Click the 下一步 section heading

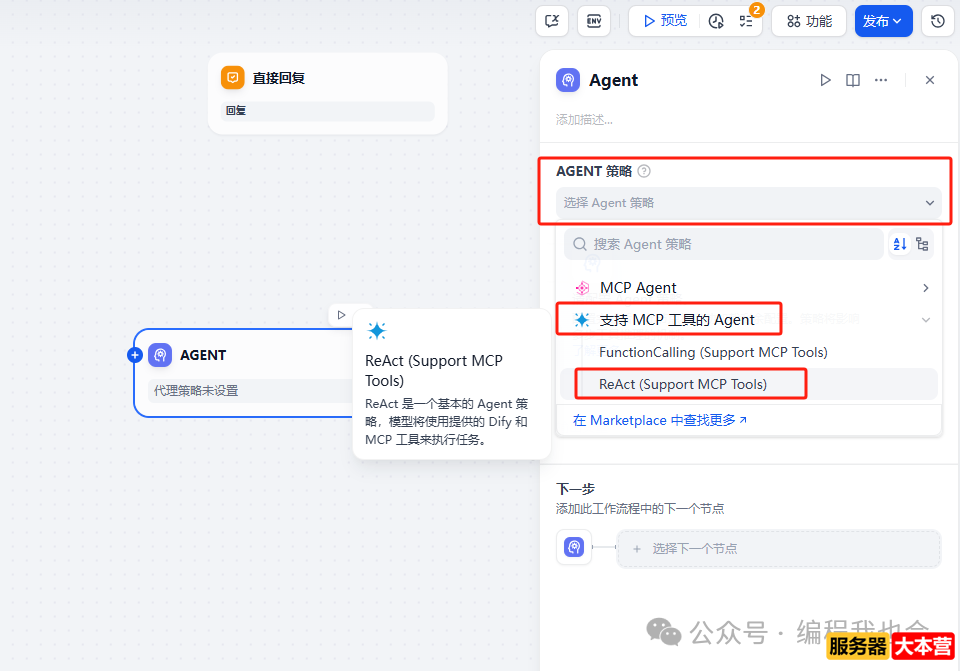click(x=575, y=489)
